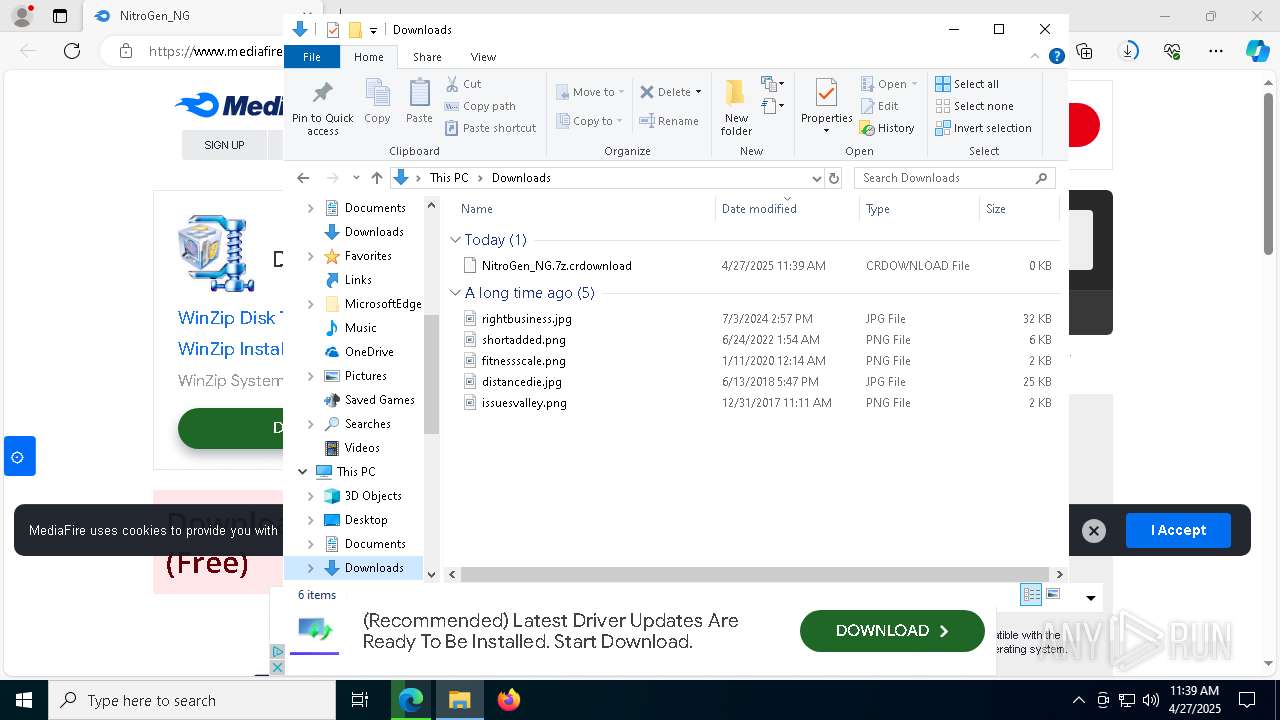Click the Copy ribbon icon

click(x=377, y=101)
